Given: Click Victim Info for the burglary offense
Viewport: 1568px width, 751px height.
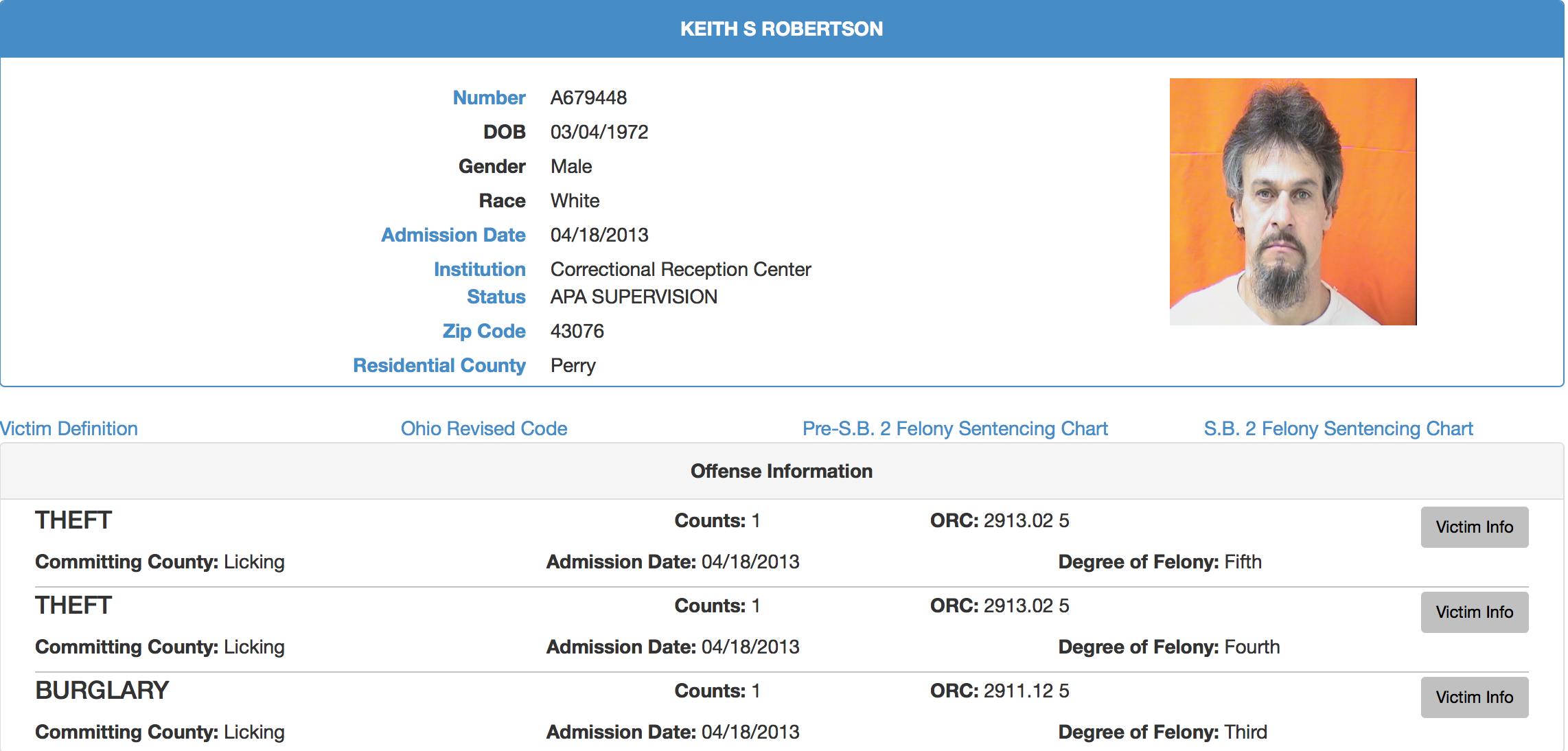Looking at the screenshot, I should coord(1475,697).
